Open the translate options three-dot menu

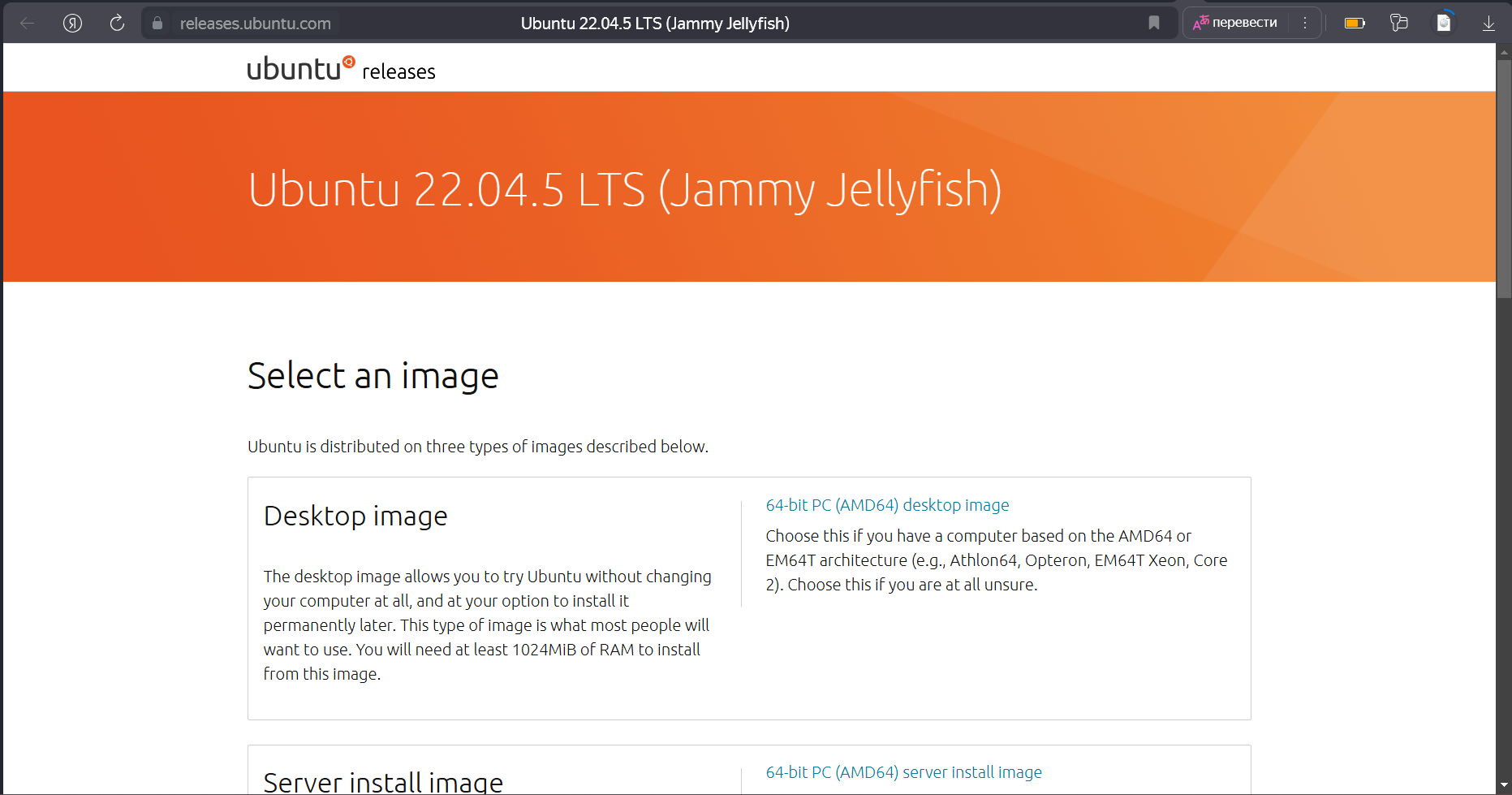(x=1305, y=23)
